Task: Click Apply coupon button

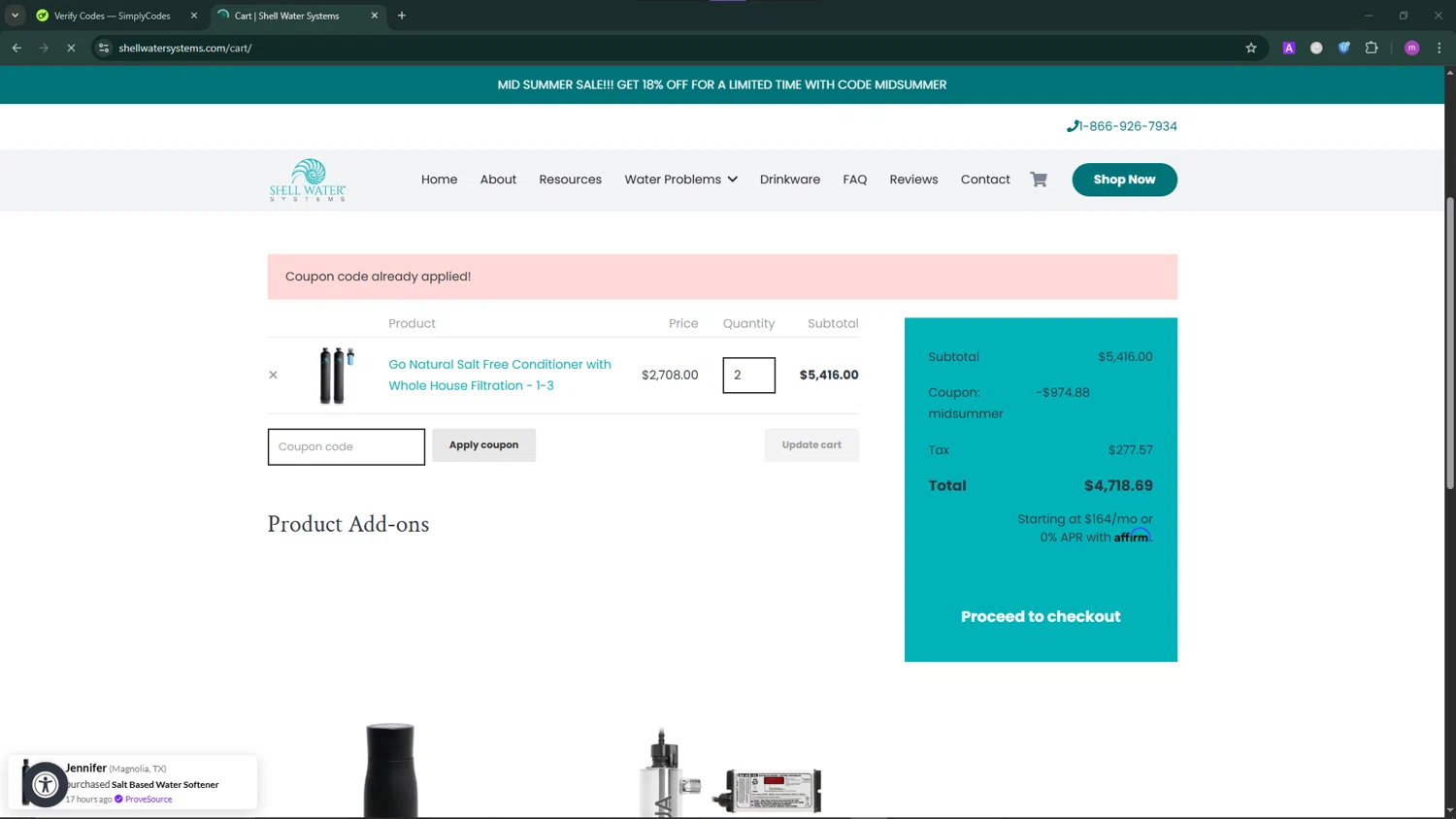Action: click(483, 445)
